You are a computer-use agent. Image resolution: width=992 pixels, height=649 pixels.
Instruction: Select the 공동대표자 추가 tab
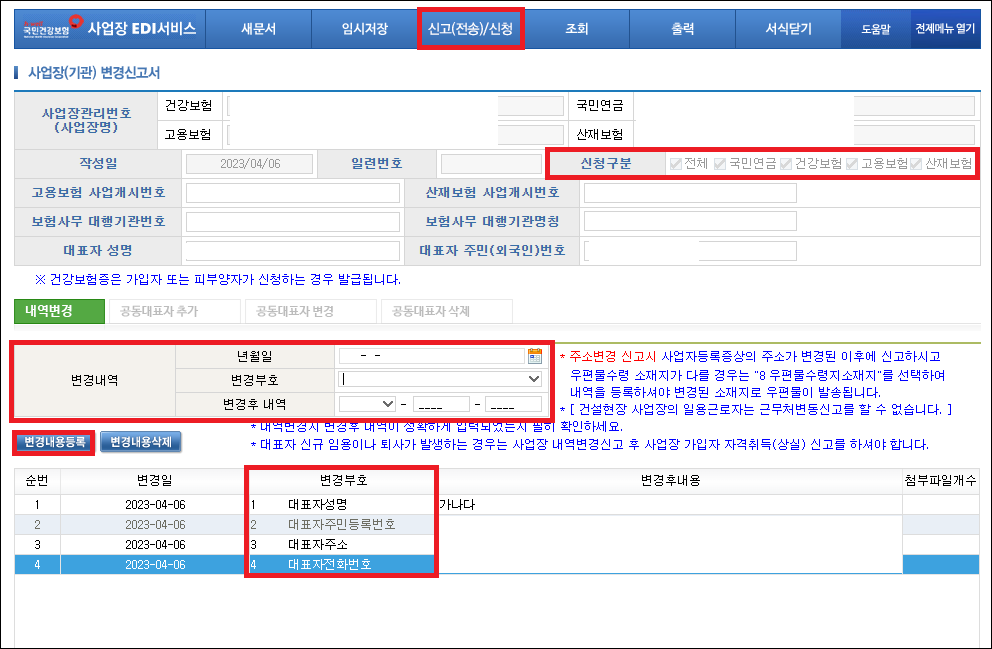pos(160,311)
